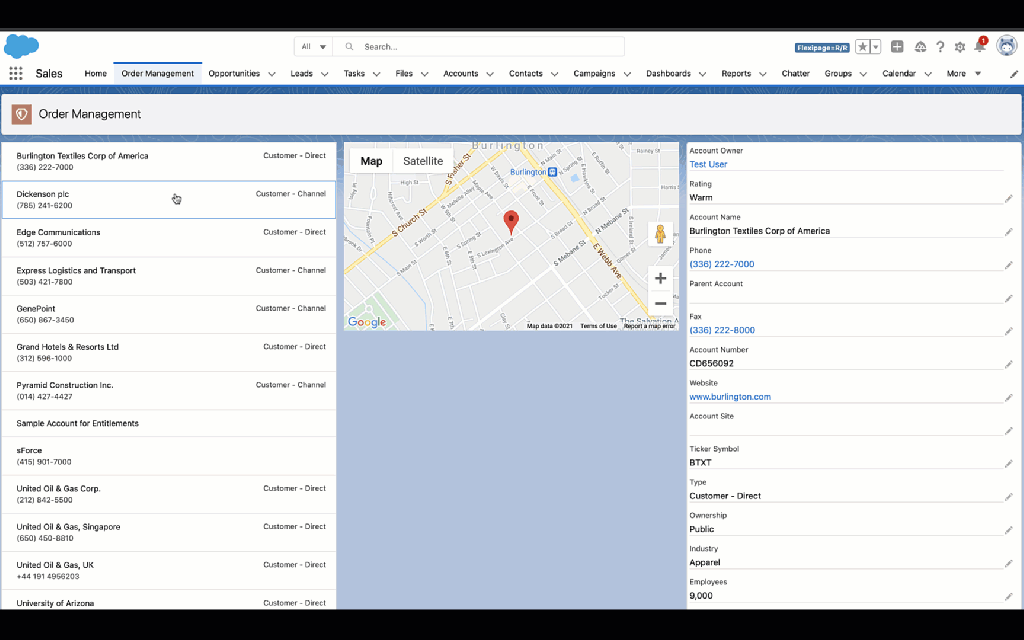Click the user profile avatar
Viewport: 1024px width, 640px height.
(1006, 47)
